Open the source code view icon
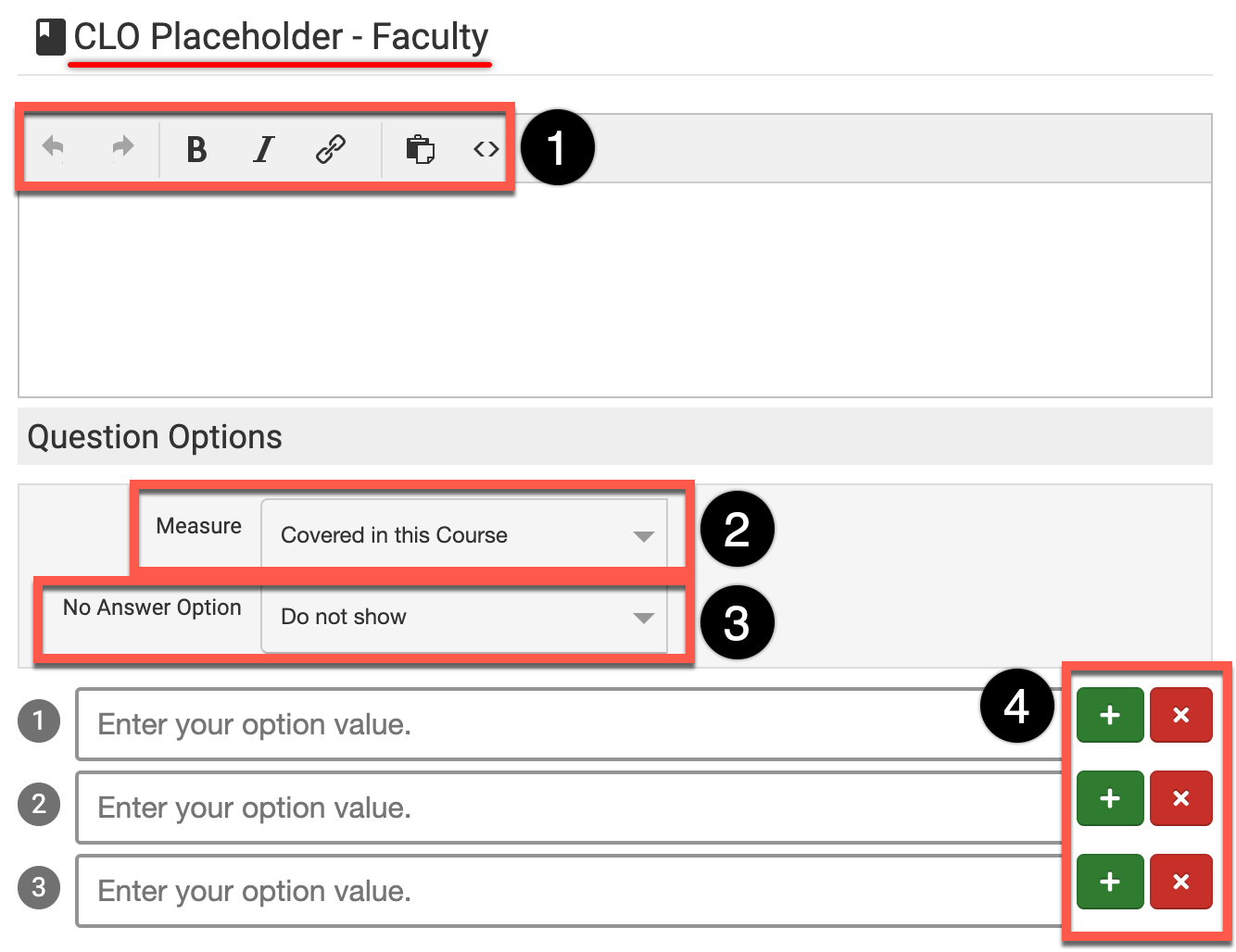 pyautogui.click(x=486, y=149)
